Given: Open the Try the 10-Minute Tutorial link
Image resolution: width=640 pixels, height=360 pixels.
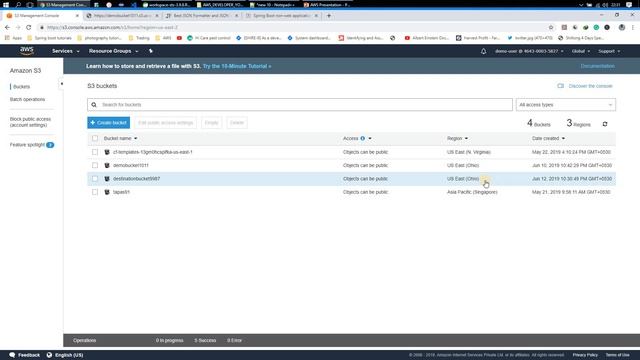Looking at the screenshot, I should click(237, 66).
